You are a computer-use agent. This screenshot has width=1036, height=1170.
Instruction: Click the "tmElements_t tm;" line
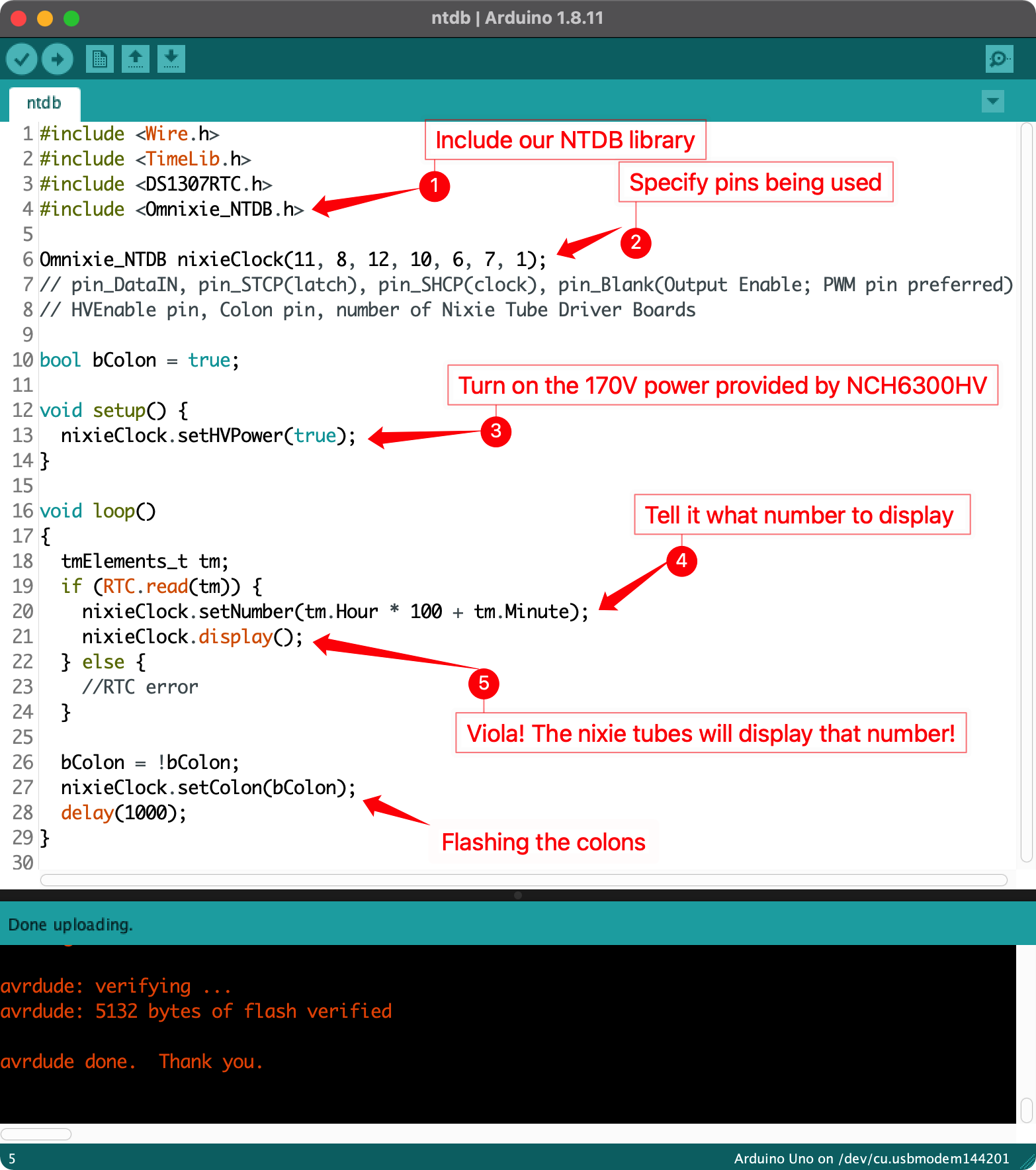(x=145, y=561)
